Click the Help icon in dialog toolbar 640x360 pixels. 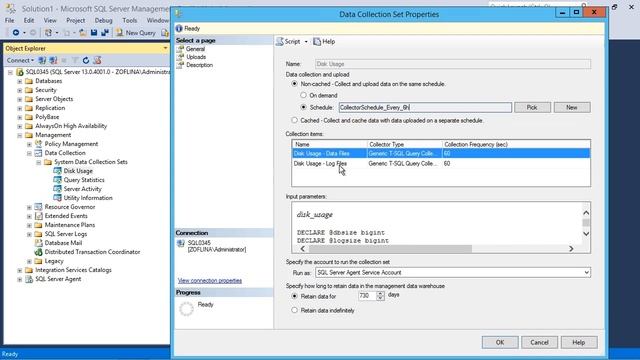(x=317, y=42)
